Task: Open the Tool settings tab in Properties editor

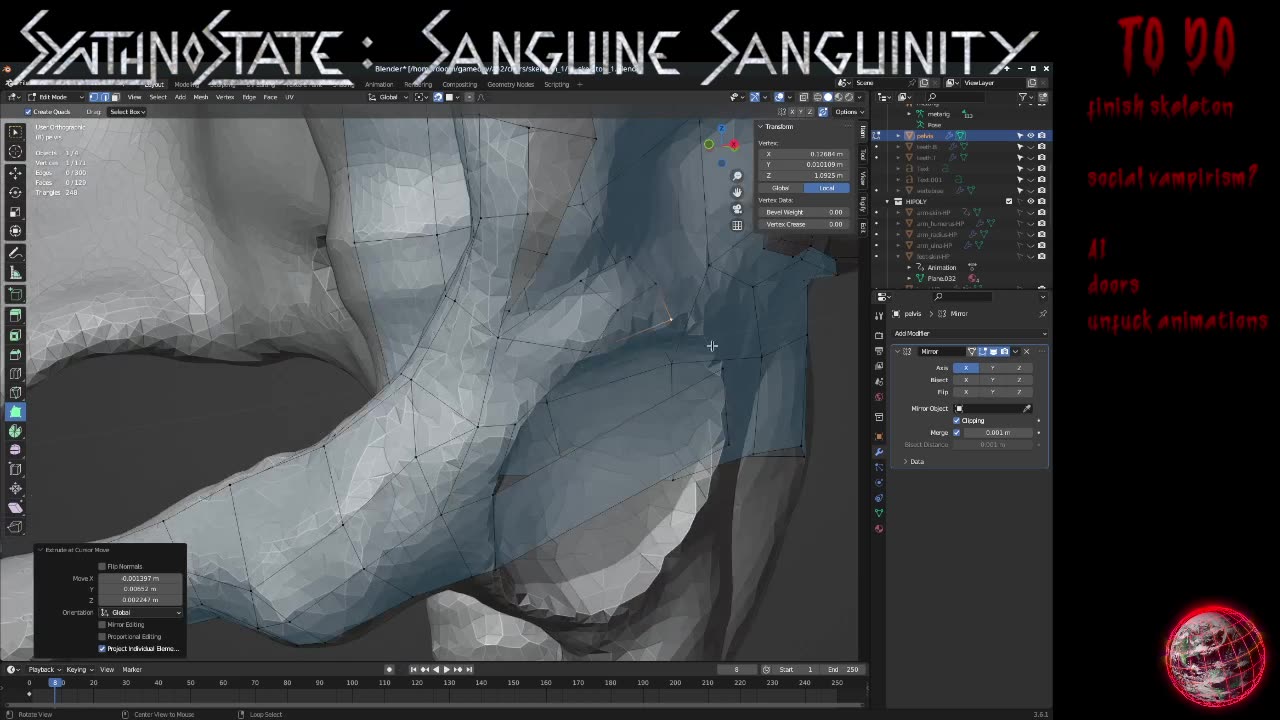Action: (879, 315)
